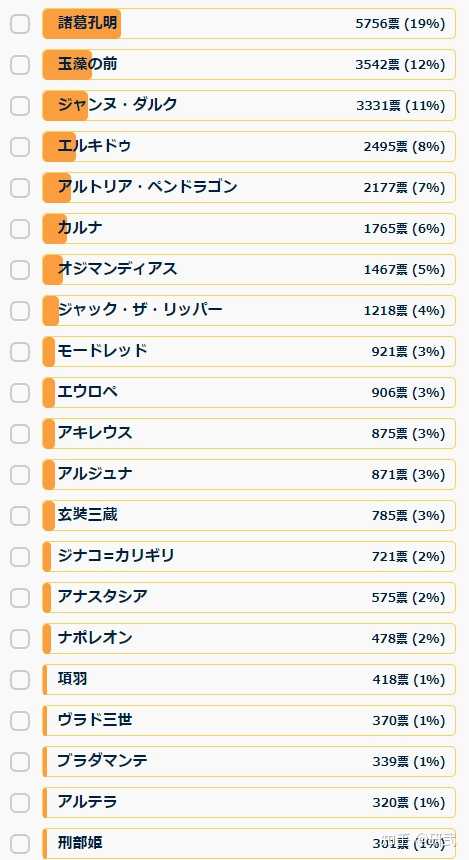Image resolution: width=469 pixels, height=860 pixels.
Task: Click the アキレウス poll result bar
Action: click(x=249, y=433)
